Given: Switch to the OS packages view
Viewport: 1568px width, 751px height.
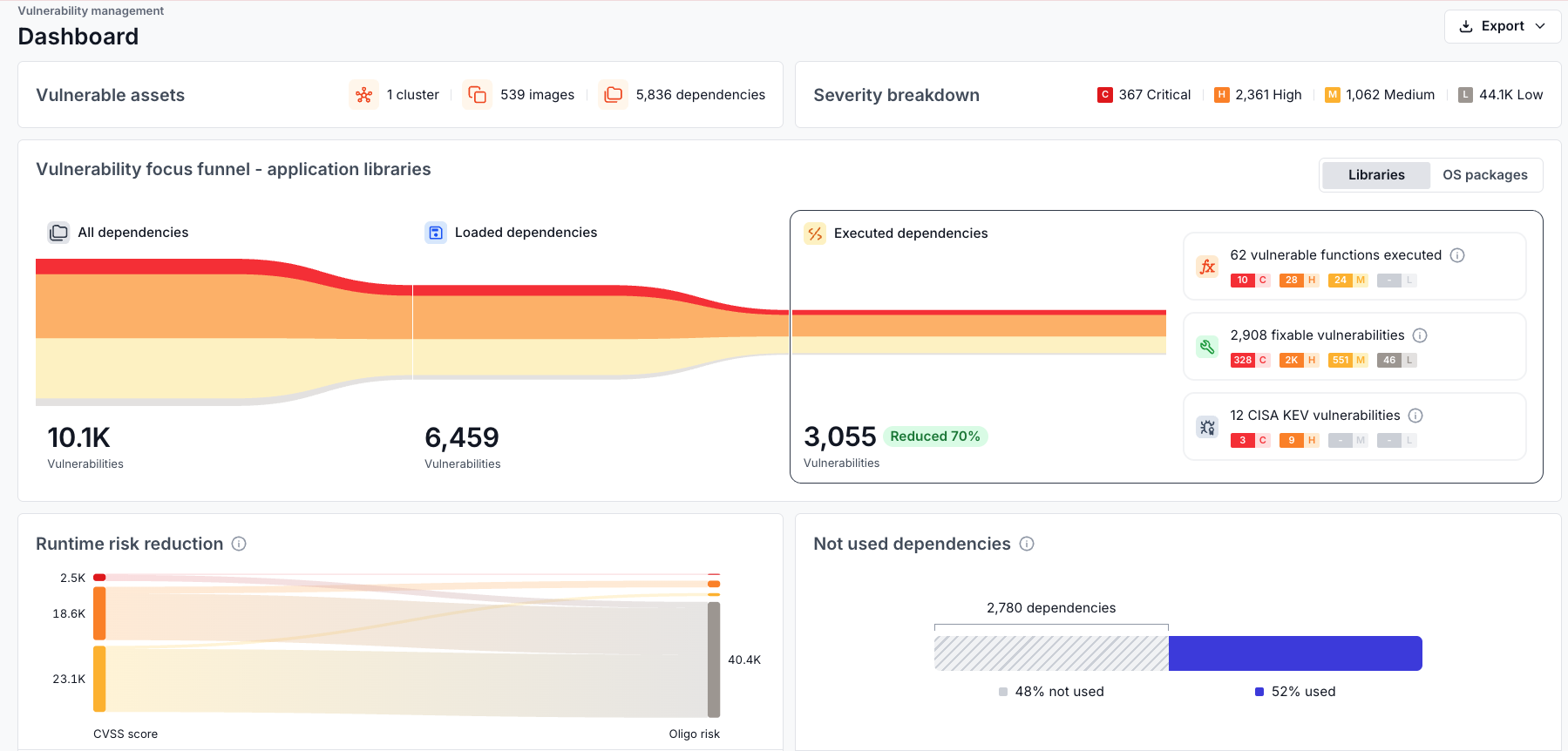Looking at the screenshot, I should [x=1485, y=175].
